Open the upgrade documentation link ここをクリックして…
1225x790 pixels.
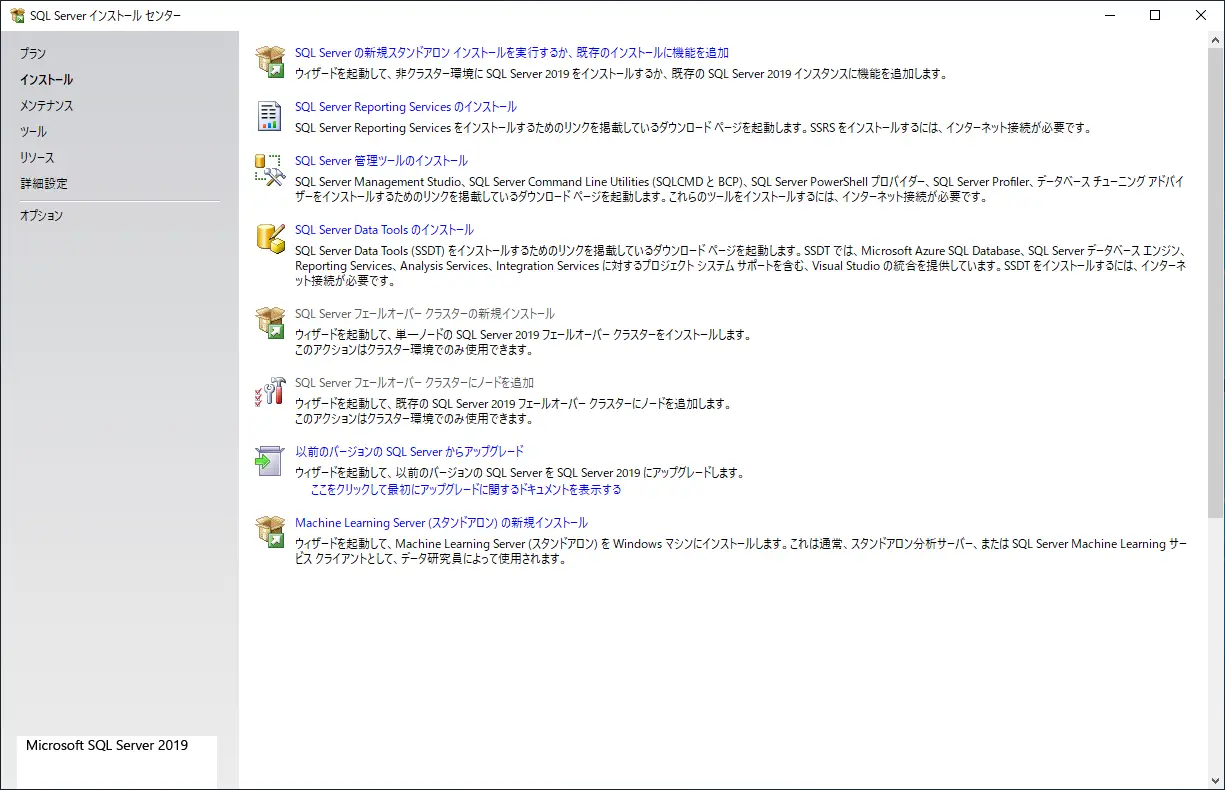(466, 490)
